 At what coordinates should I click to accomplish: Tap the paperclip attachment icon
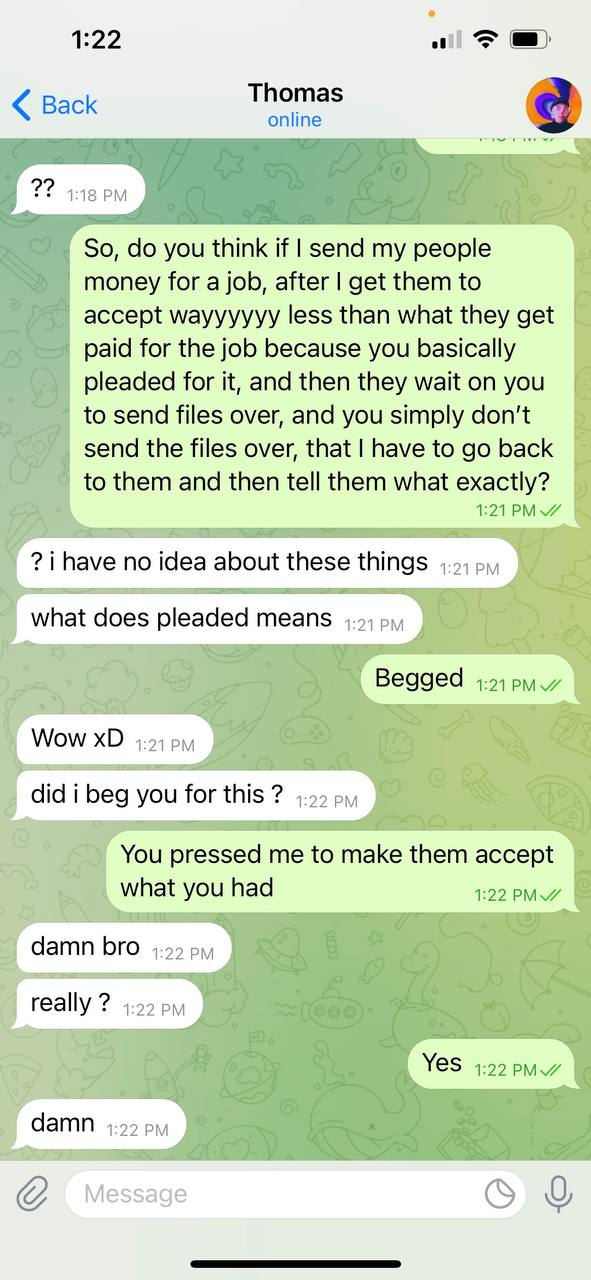coord(32,1193)
